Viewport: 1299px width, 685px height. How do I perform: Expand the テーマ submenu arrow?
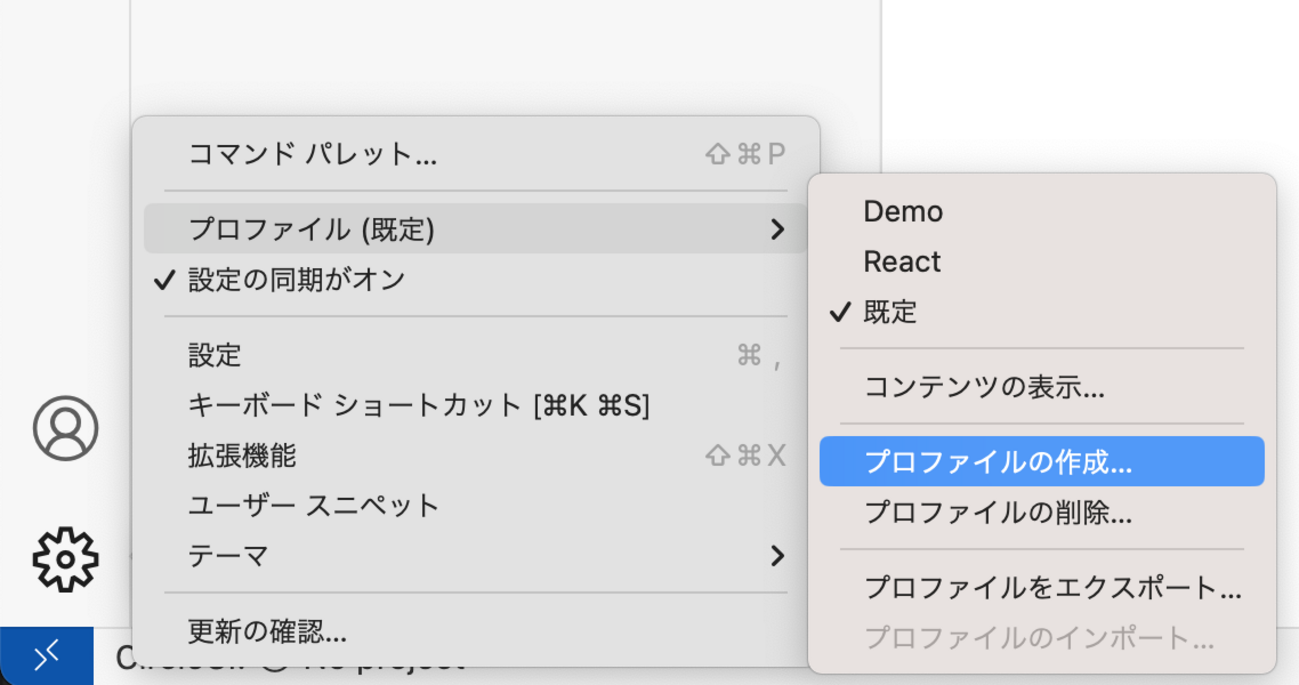click(777, 556)
